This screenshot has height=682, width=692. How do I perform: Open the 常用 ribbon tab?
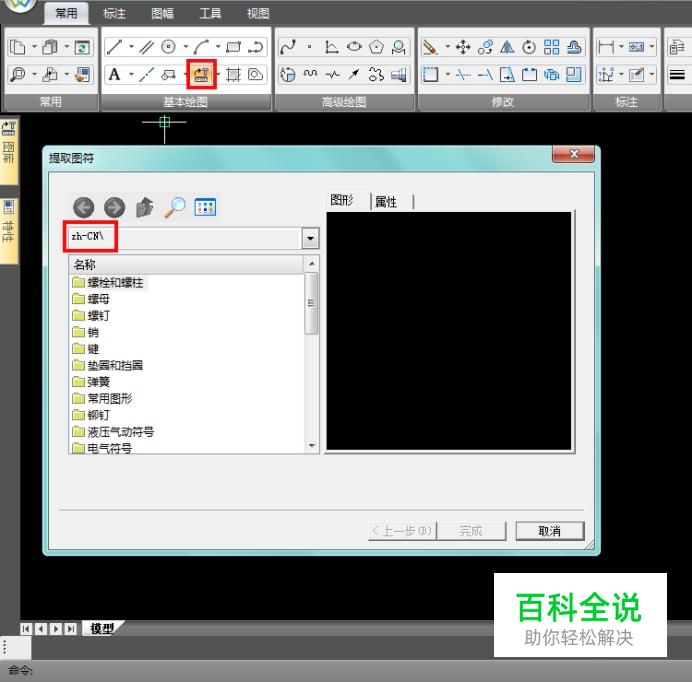66,13
